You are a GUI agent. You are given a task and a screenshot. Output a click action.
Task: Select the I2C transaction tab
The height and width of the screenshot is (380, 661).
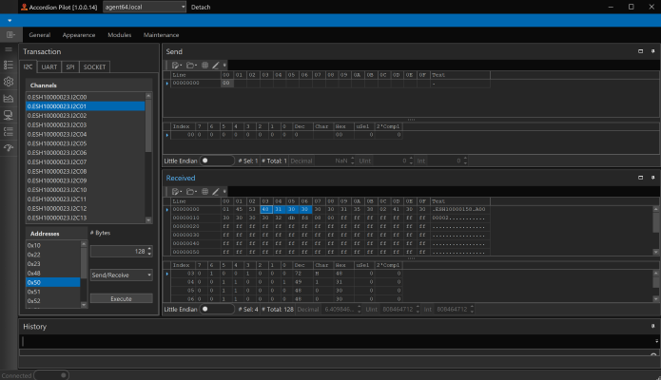28,67
